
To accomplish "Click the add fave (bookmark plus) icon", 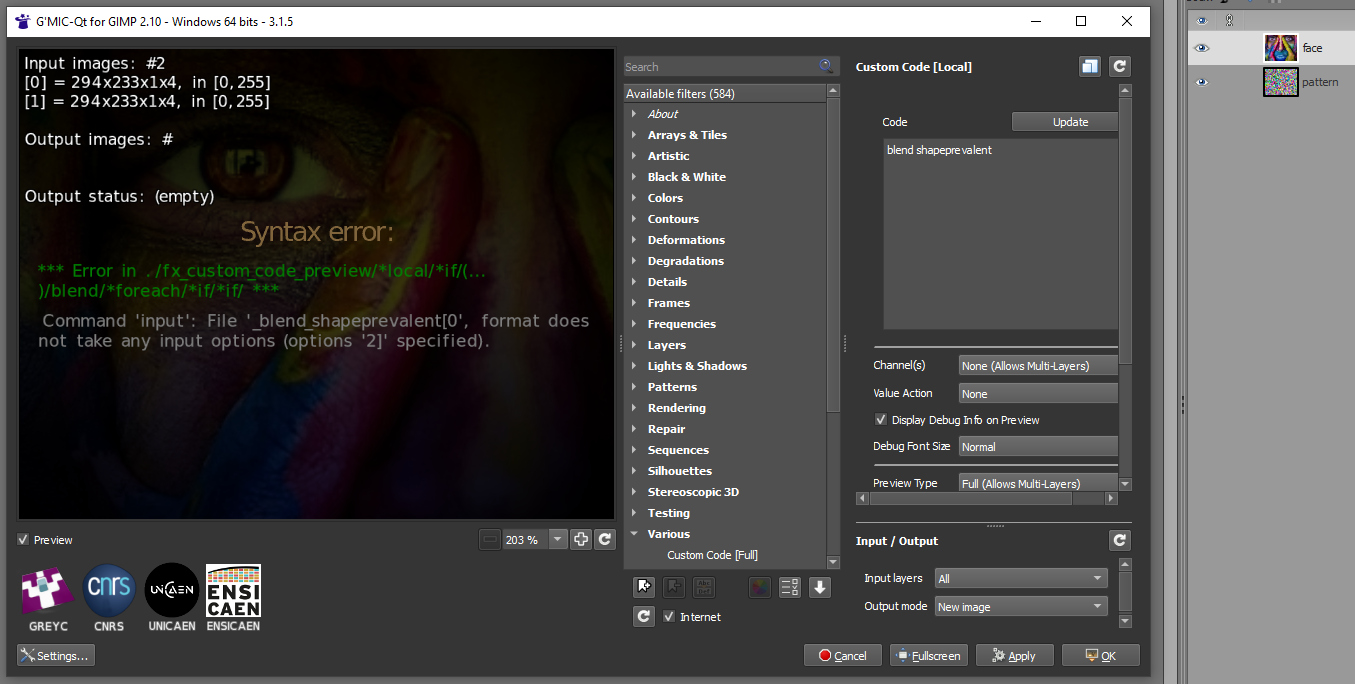I will coord(644,587).
